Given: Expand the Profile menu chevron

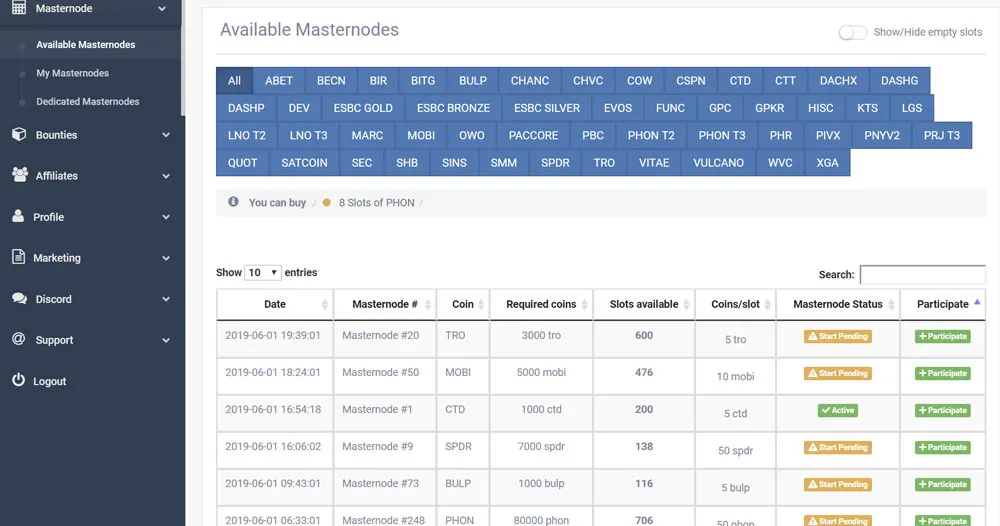Looking at the screenshot, I should (166, 217).
